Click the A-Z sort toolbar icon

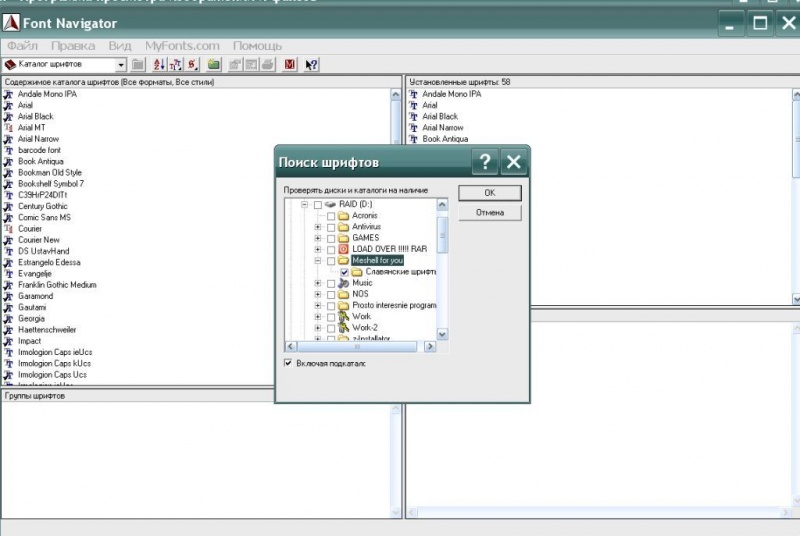pyautogui.click(x=158, y=65)
